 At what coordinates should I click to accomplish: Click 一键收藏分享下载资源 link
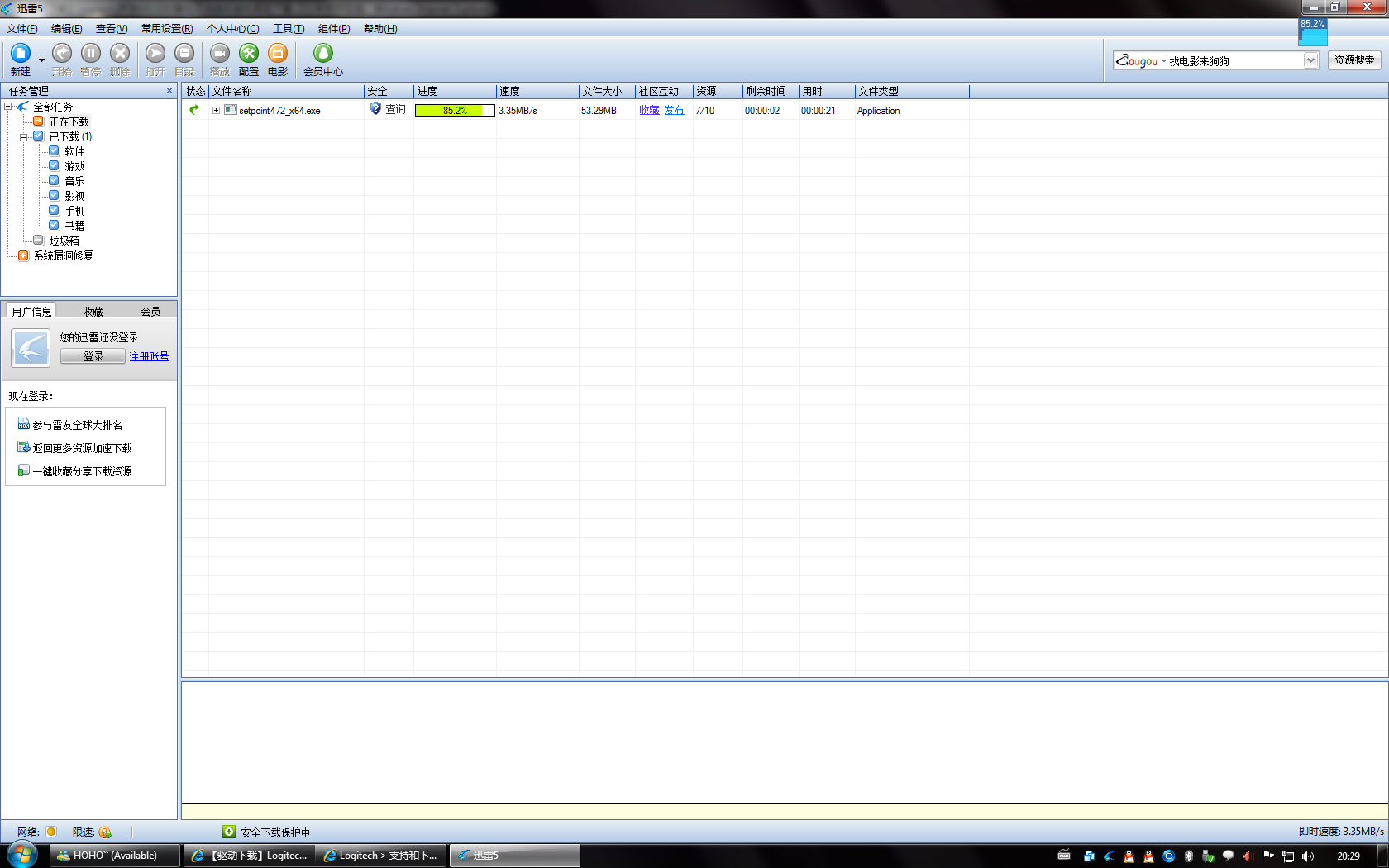pos(82,471)
